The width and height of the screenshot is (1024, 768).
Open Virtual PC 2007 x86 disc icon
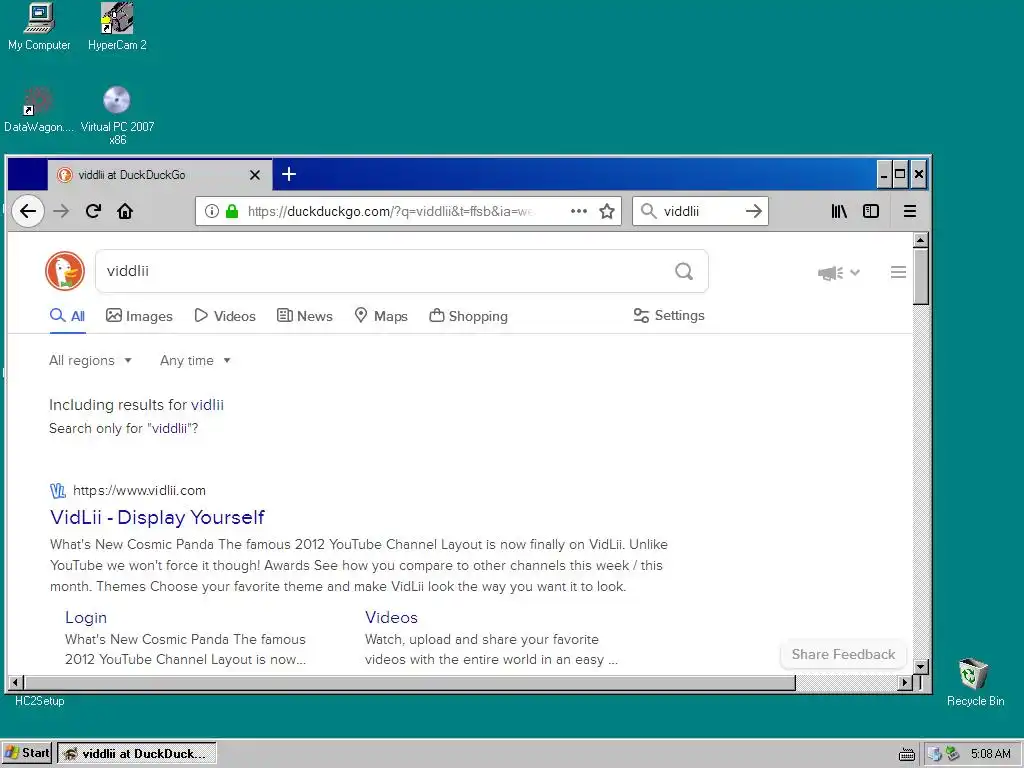point(118,116)
